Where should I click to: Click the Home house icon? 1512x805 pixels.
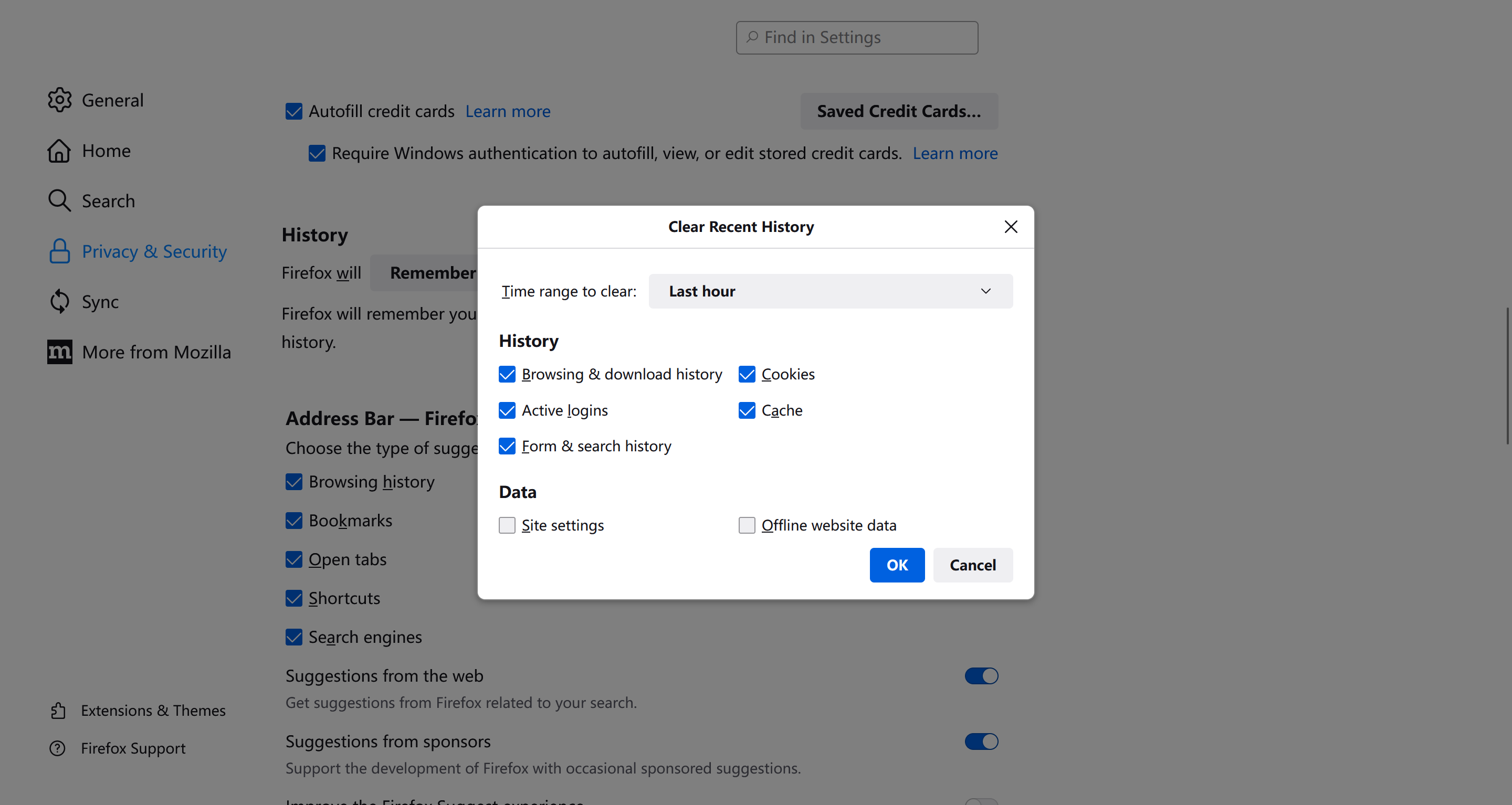[59, 151]
